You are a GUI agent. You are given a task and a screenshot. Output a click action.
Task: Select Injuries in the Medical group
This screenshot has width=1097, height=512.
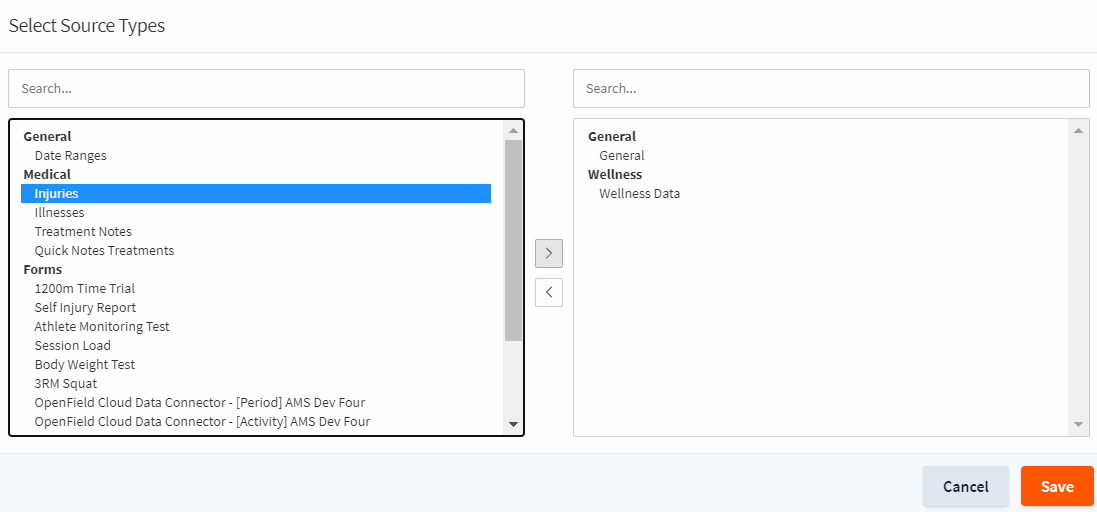256,193
